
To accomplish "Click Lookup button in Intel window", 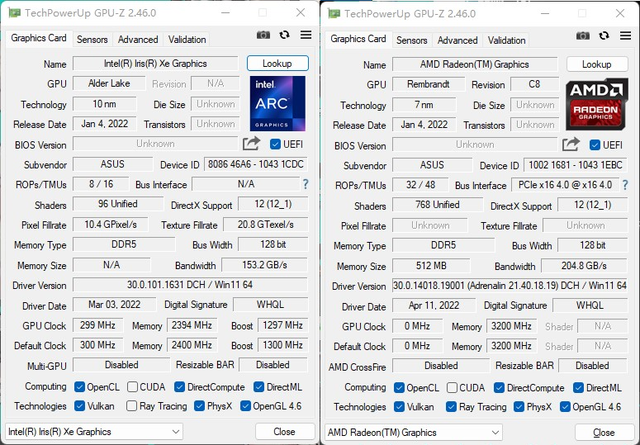I will point(278,63).
